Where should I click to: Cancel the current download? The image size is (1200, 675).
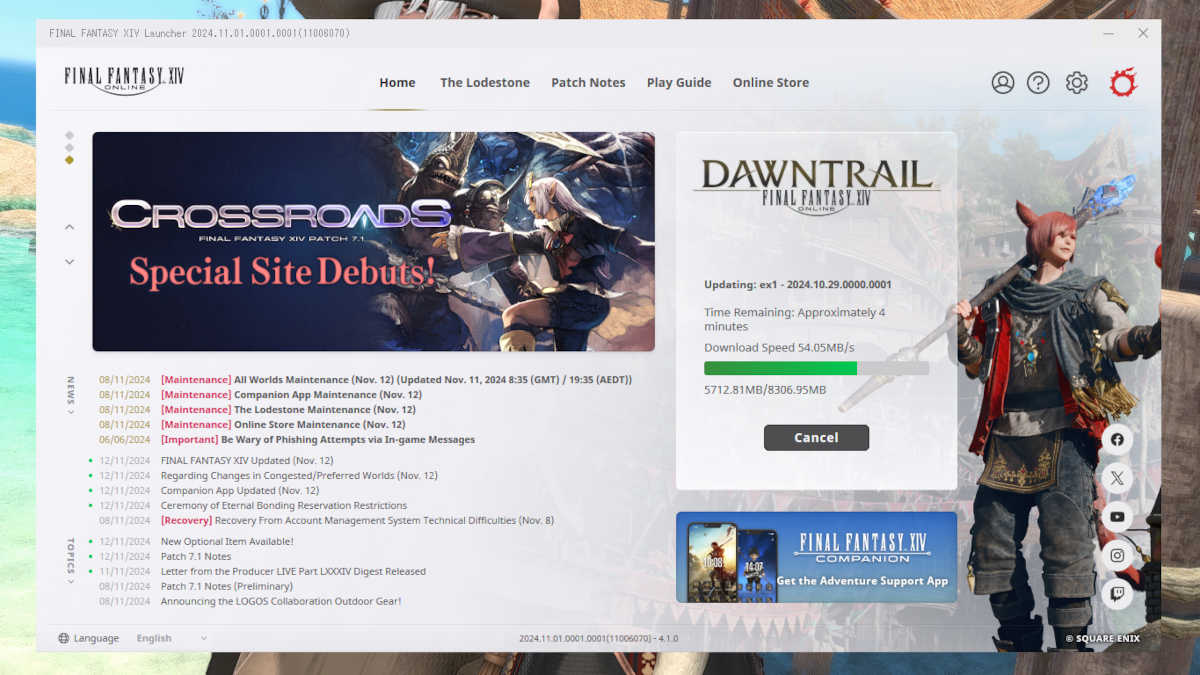click(816, 437)
